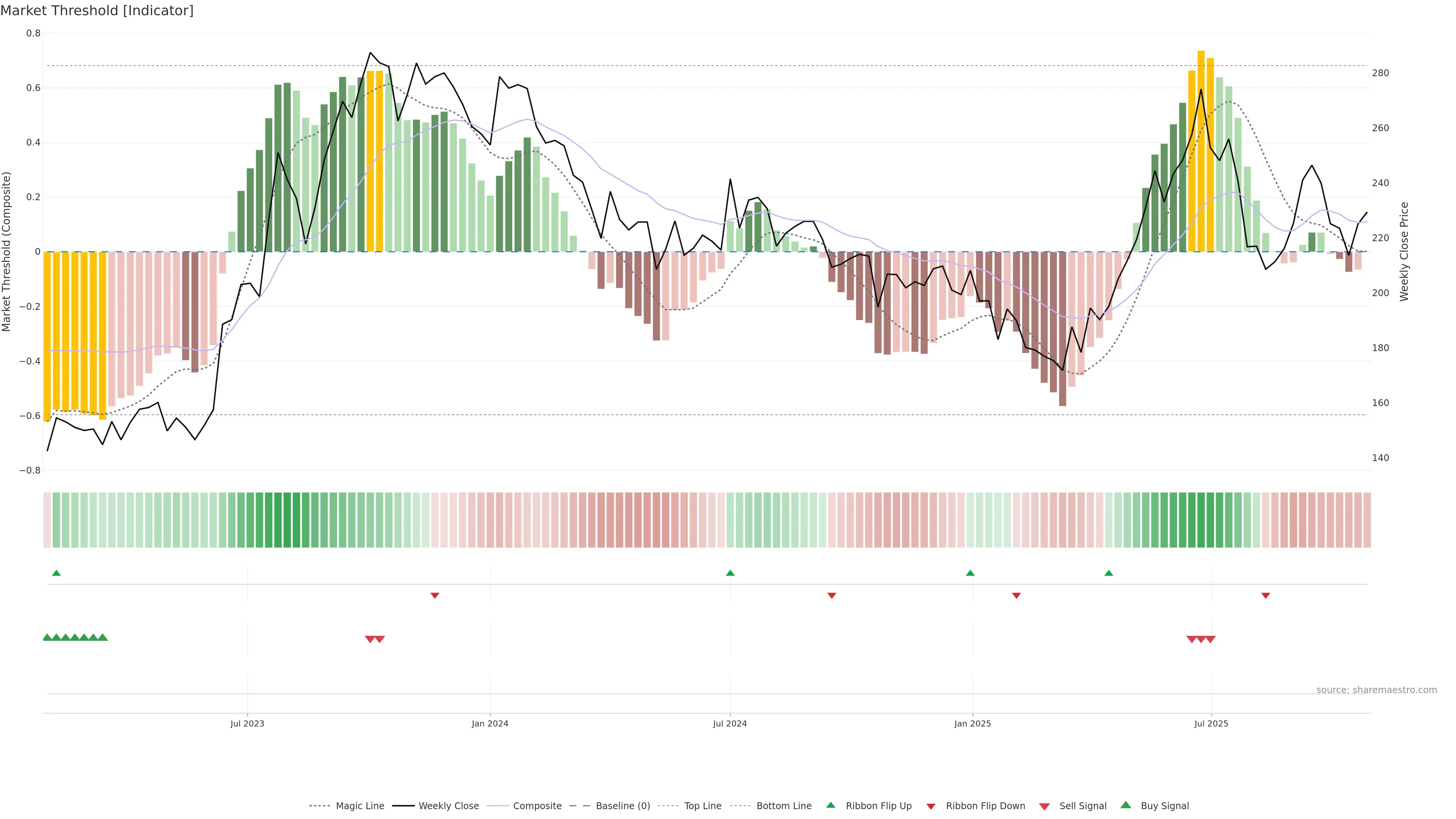Click the Sell Signal legend marker

point(1045,806)
